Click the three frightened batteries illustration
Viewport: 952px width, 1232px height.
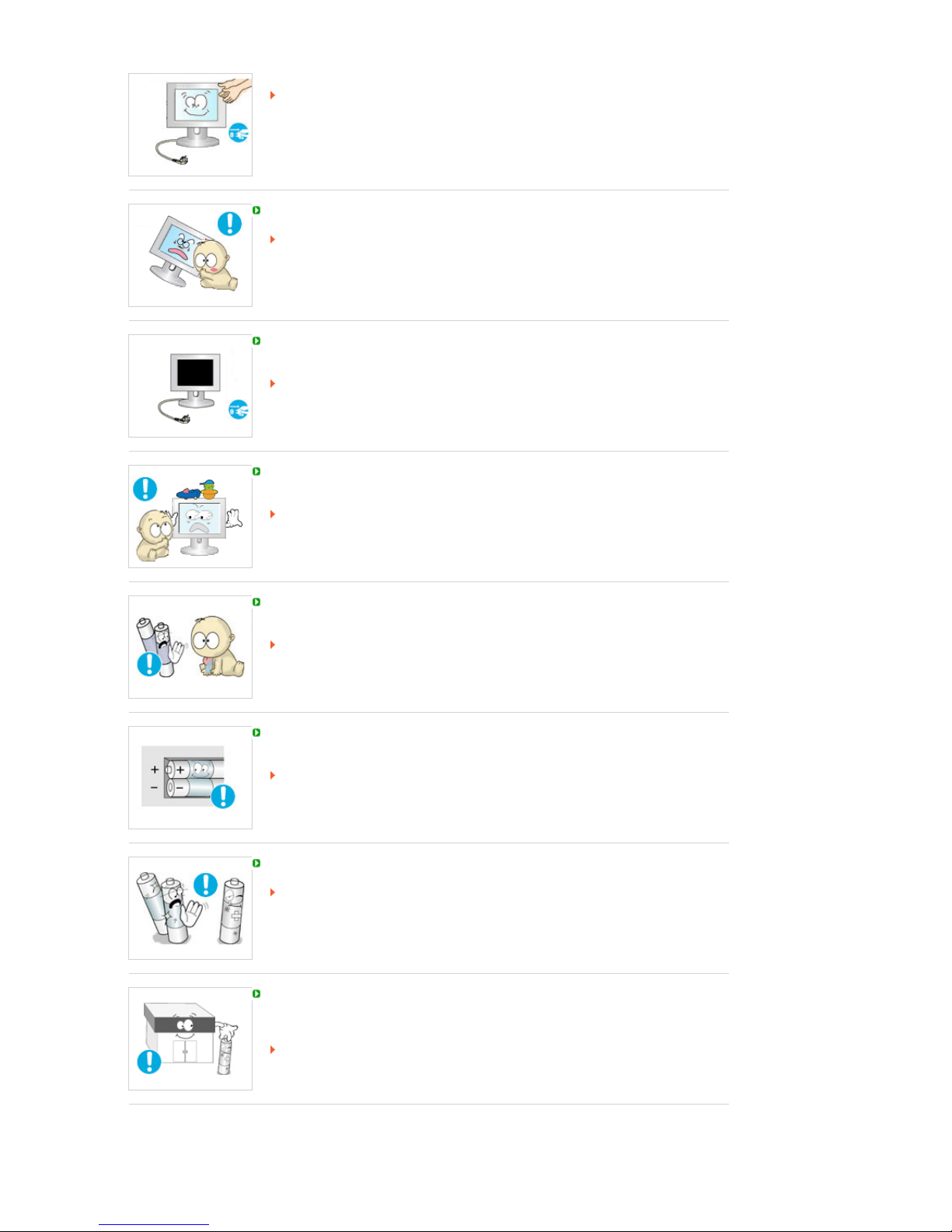[x=190, y=908]
